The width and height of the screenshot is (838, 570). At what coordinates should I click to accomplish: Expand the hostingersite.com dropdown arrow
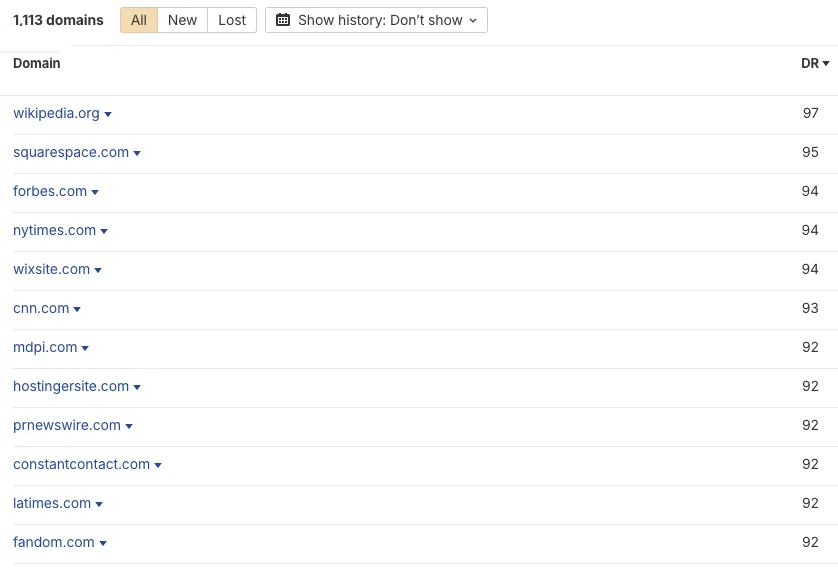[x=137, y=387]
